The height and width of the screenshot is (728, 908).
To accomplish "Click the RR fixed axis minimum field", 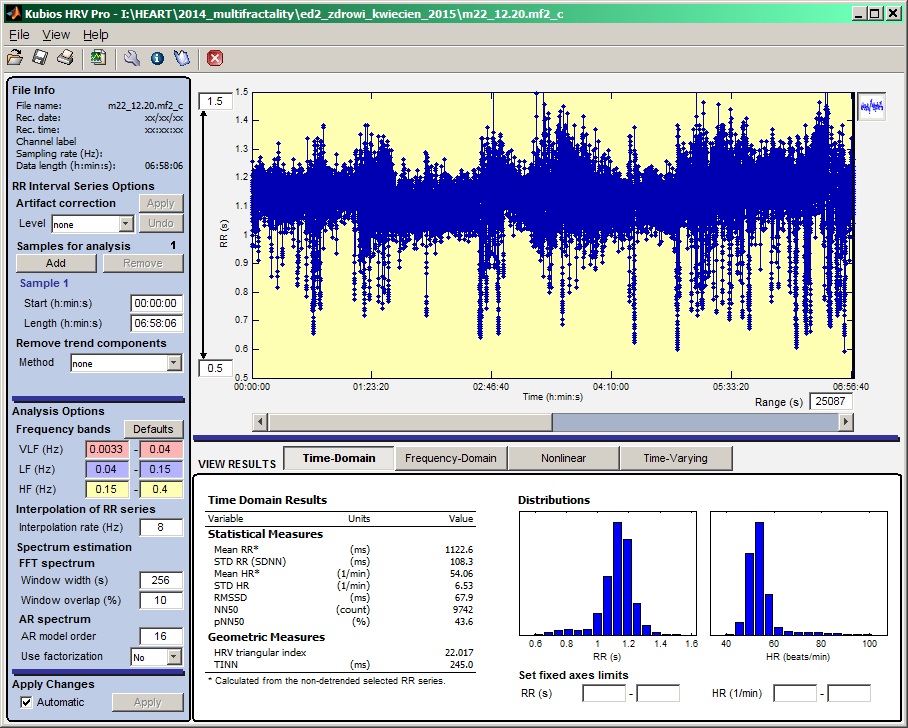I will [x=604, y=693].
